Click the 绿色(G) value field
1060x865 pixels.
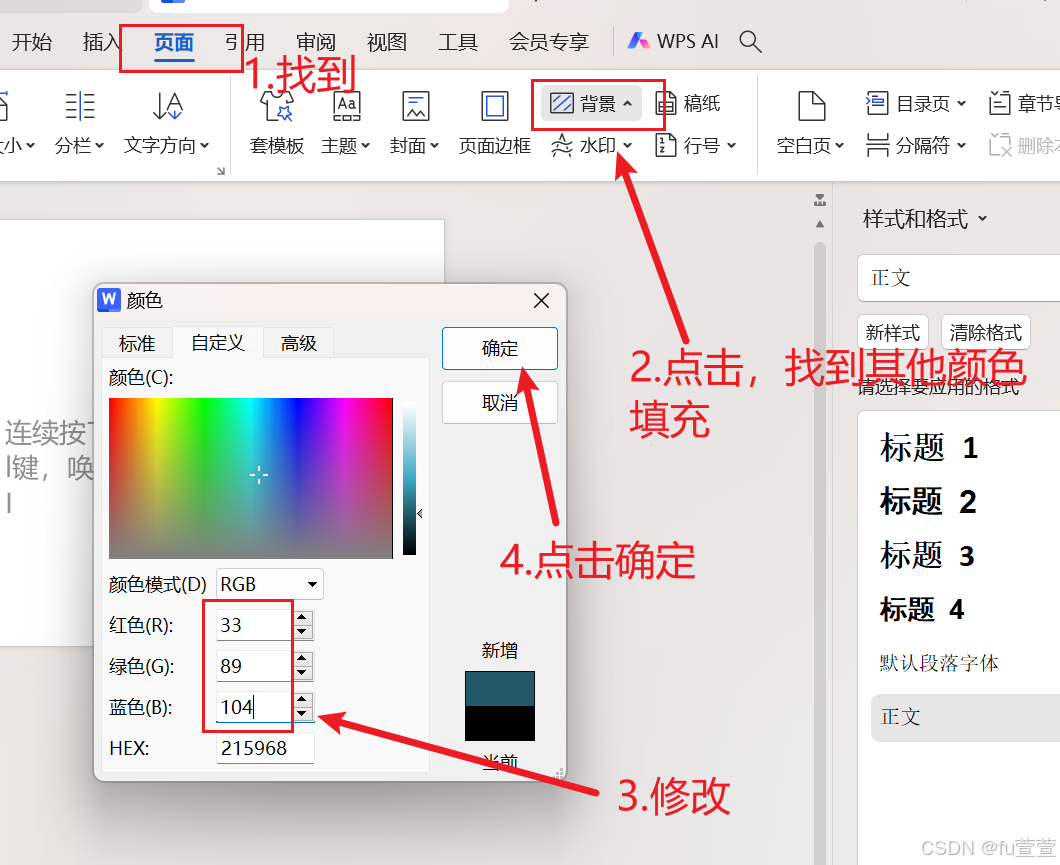point(253,666)
